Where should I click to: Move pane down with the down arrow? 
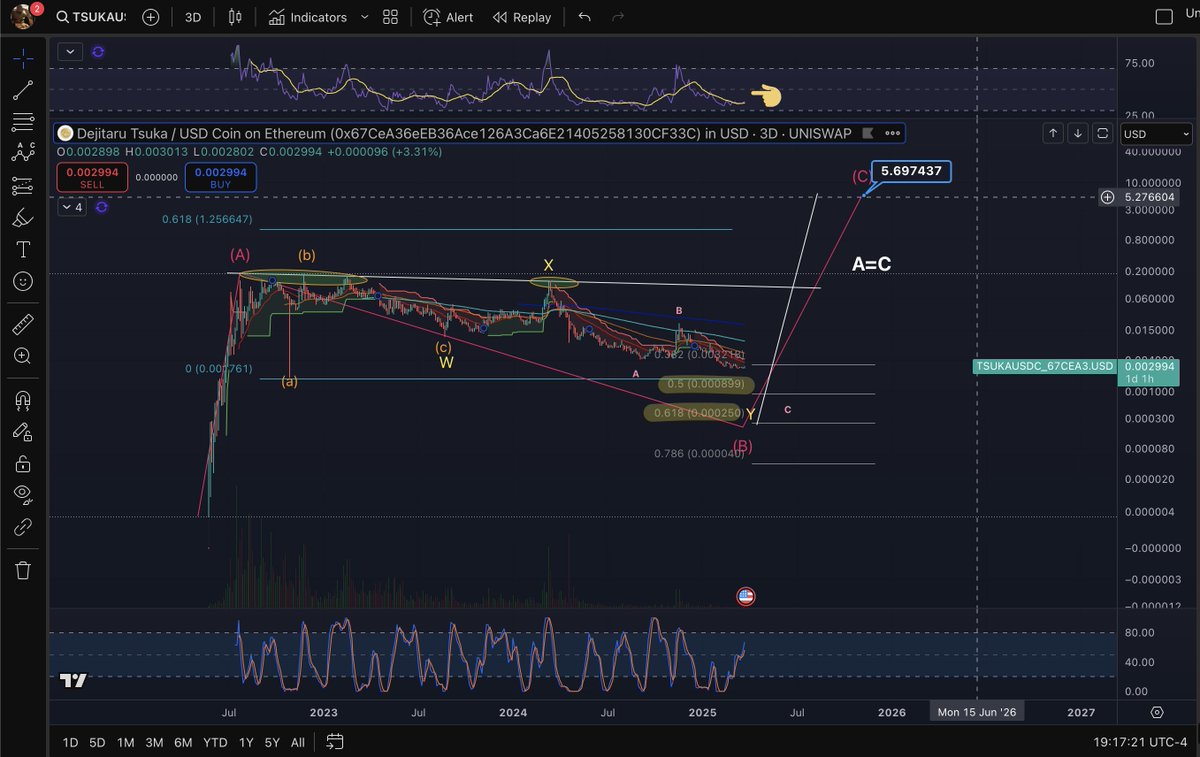(x=1077, y=133)
